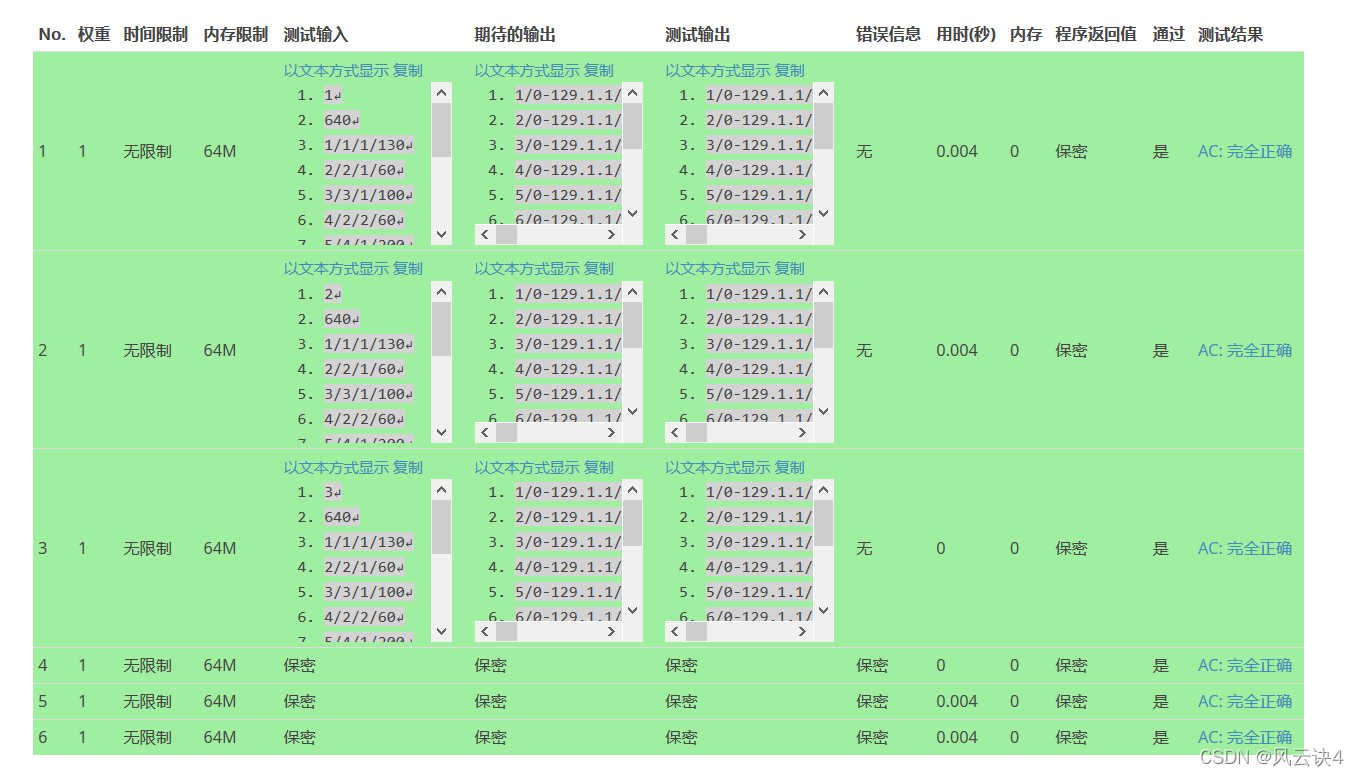Click AC result link for test 5
This screenshot has width=1359, height=776.
click(x=1245, y=701)
